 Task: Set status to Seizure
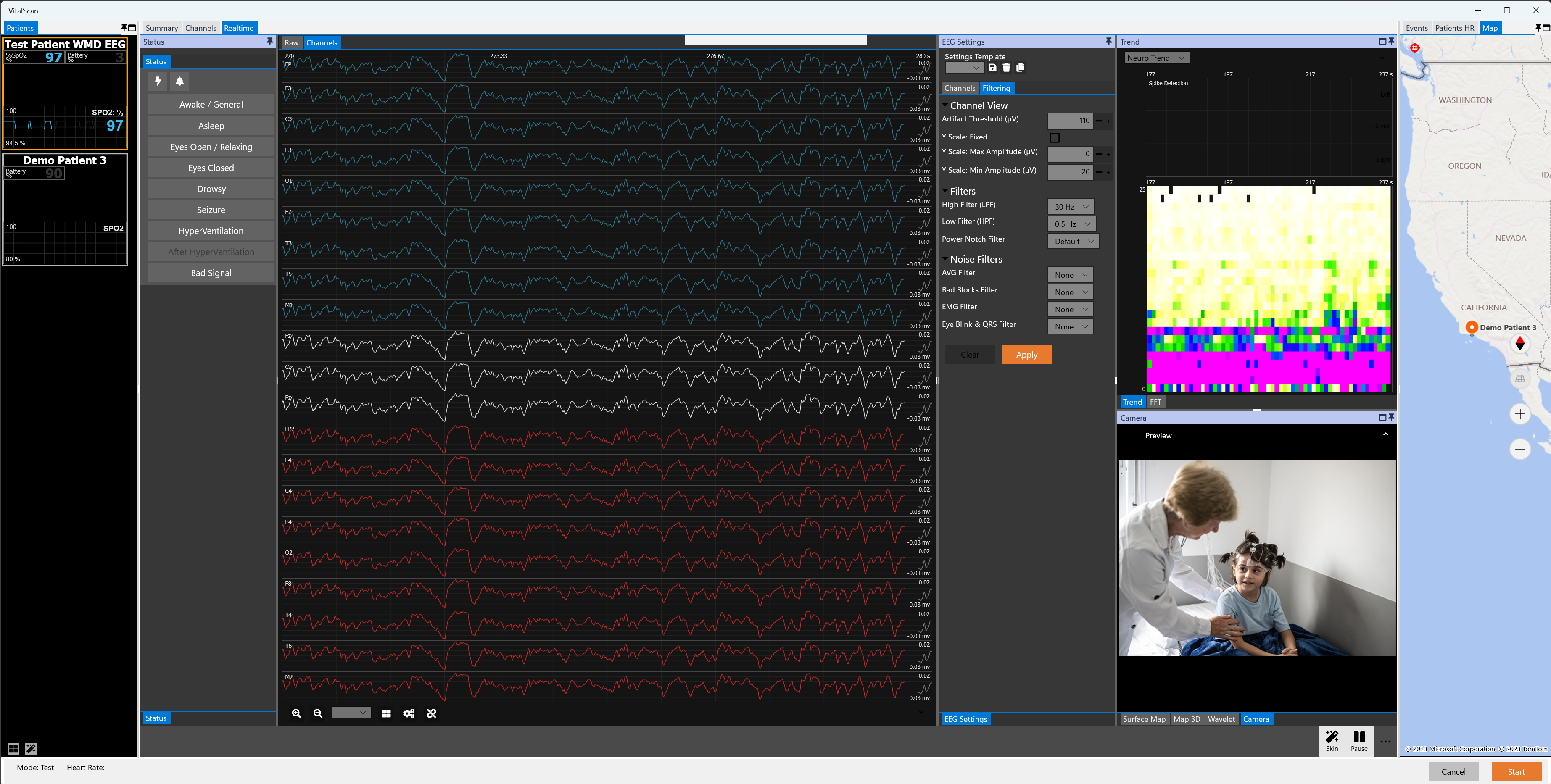tap(211, 210)
